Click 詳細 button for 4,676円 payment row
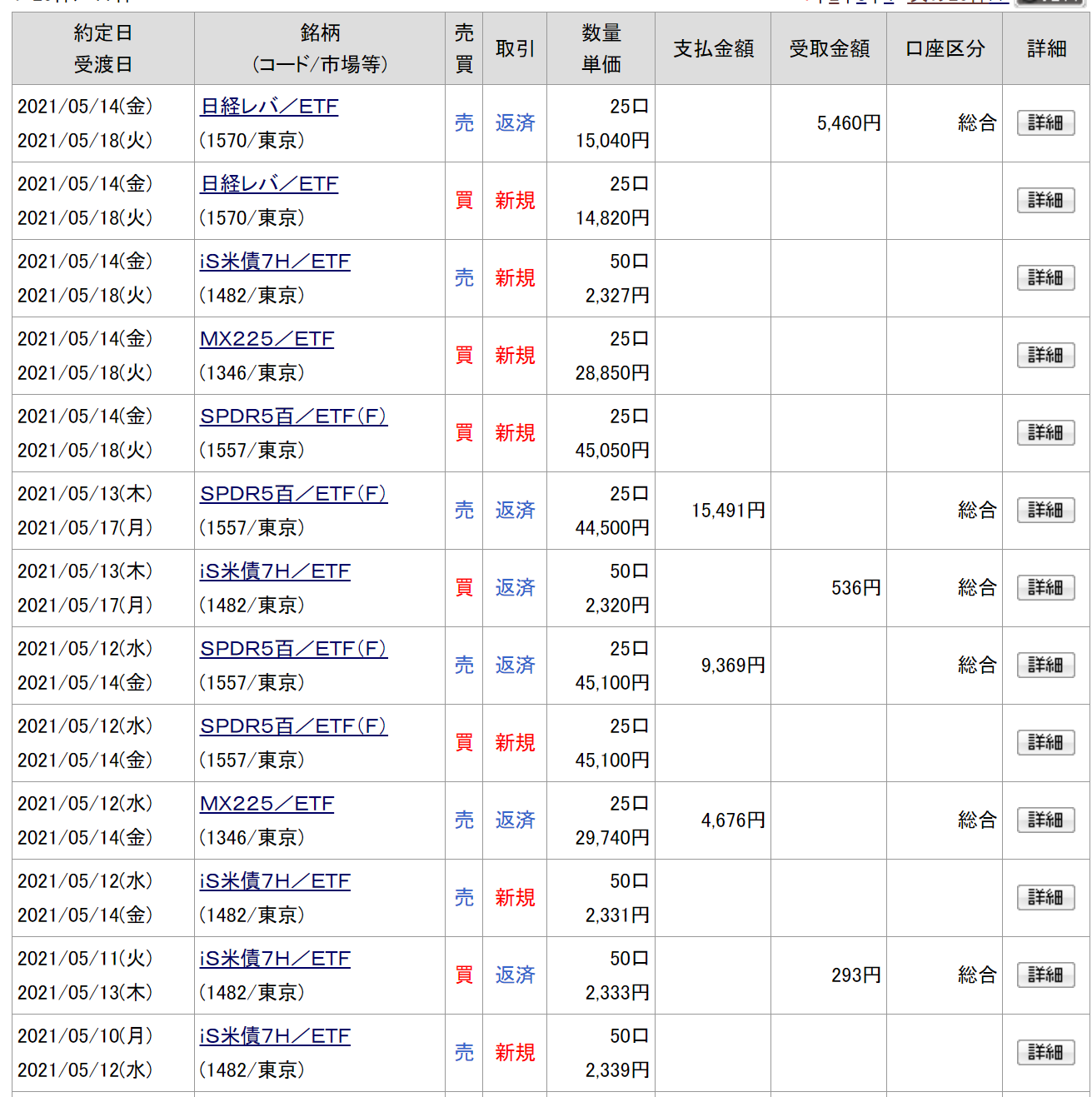 coord(1045,820)
